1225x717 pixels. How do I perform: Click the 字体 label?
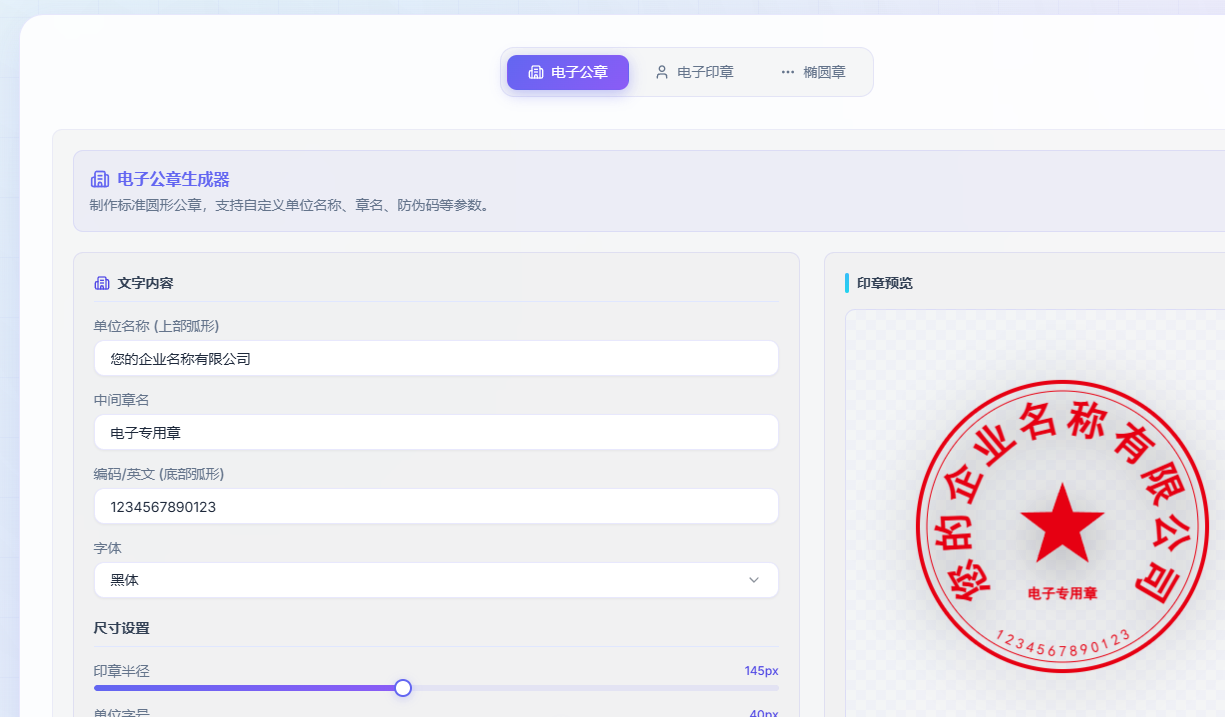tap(108, 548)
